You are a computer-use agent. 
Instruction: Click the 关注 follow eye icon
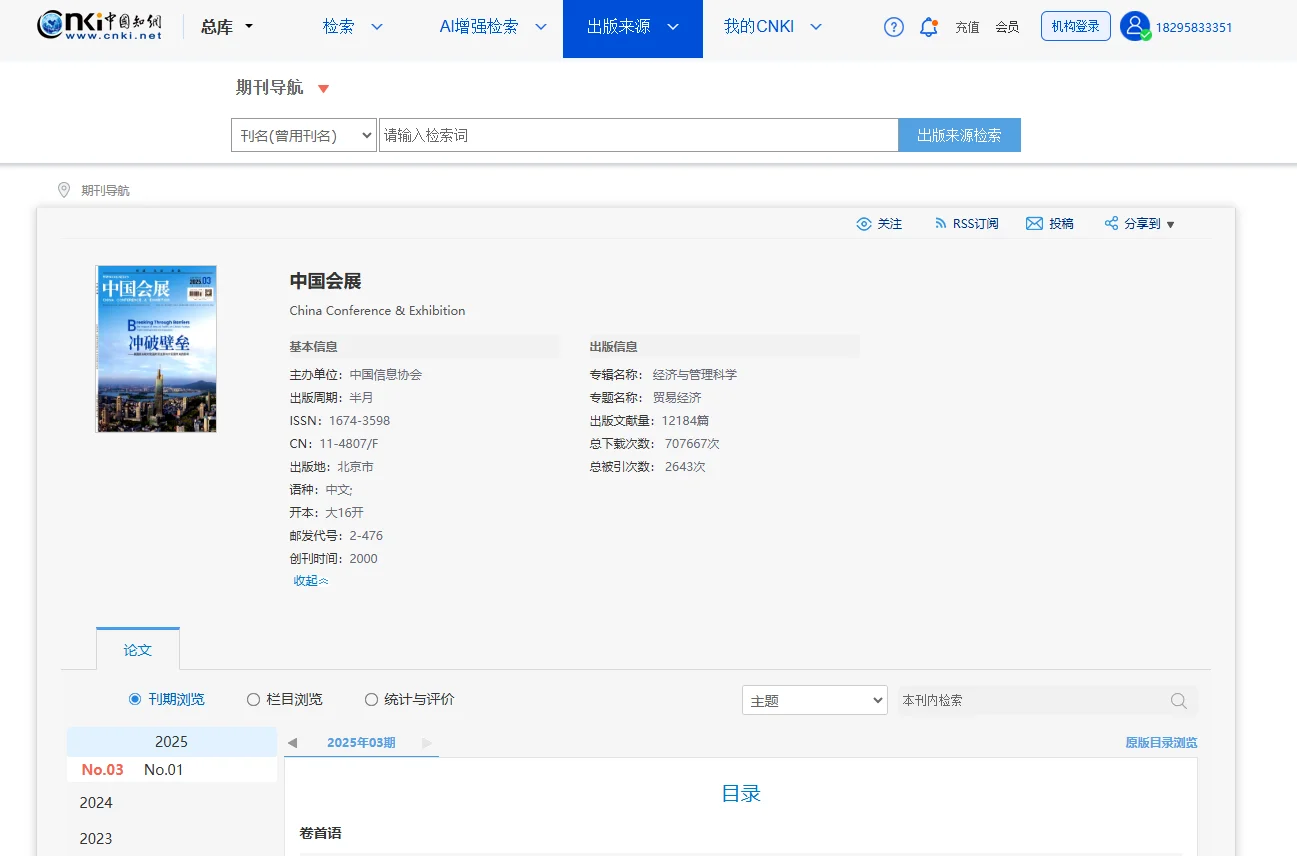point(865,224)
